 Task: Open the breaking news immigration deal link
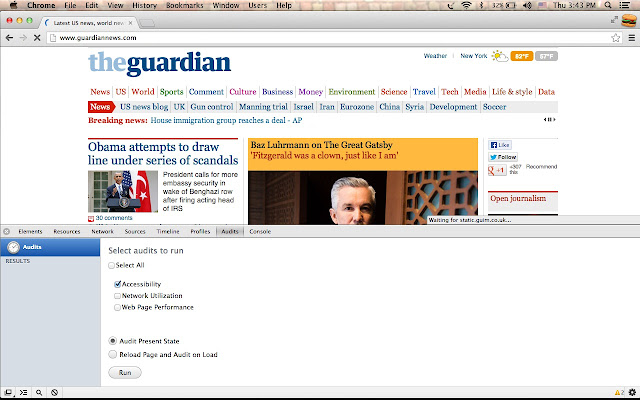click(226, 120)
